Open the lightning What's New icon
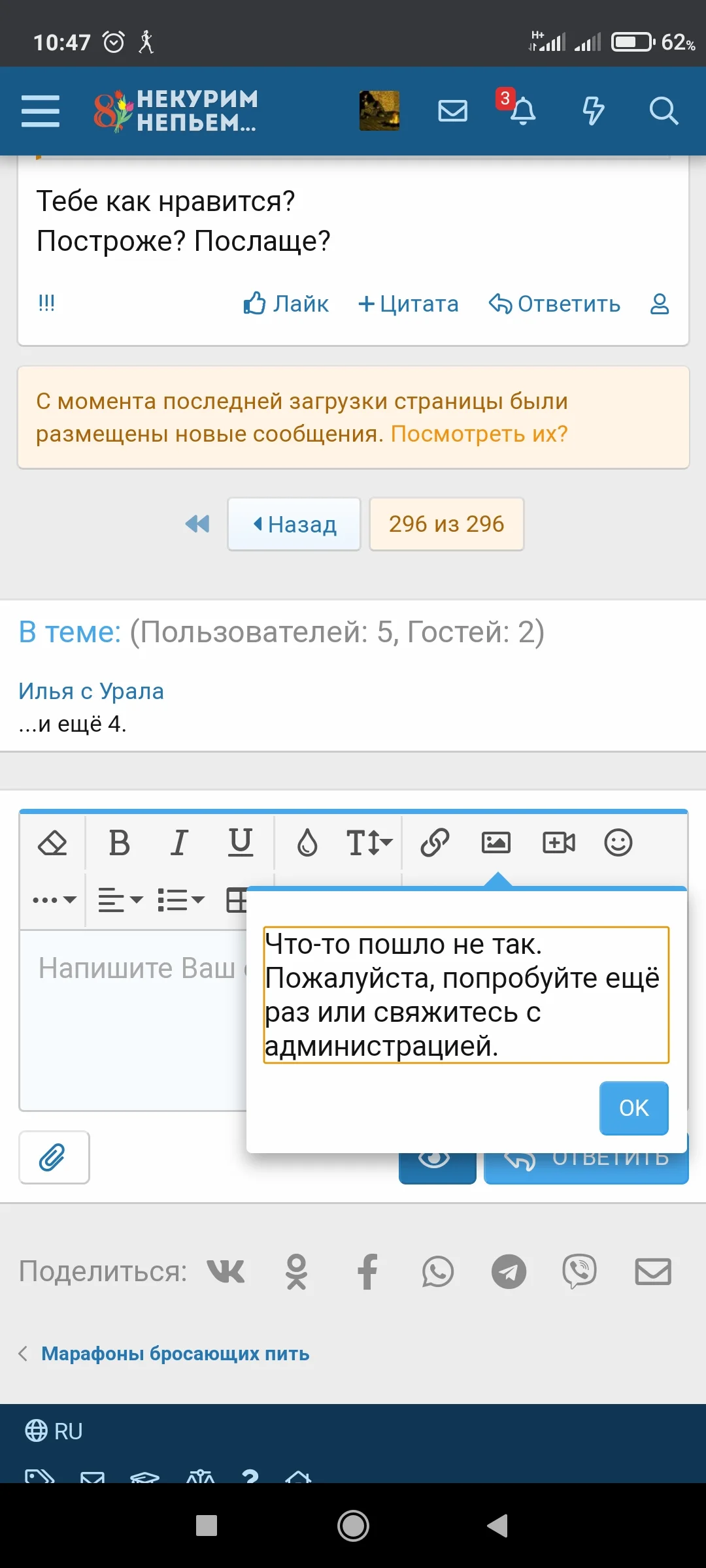 [x=593, y=110]
